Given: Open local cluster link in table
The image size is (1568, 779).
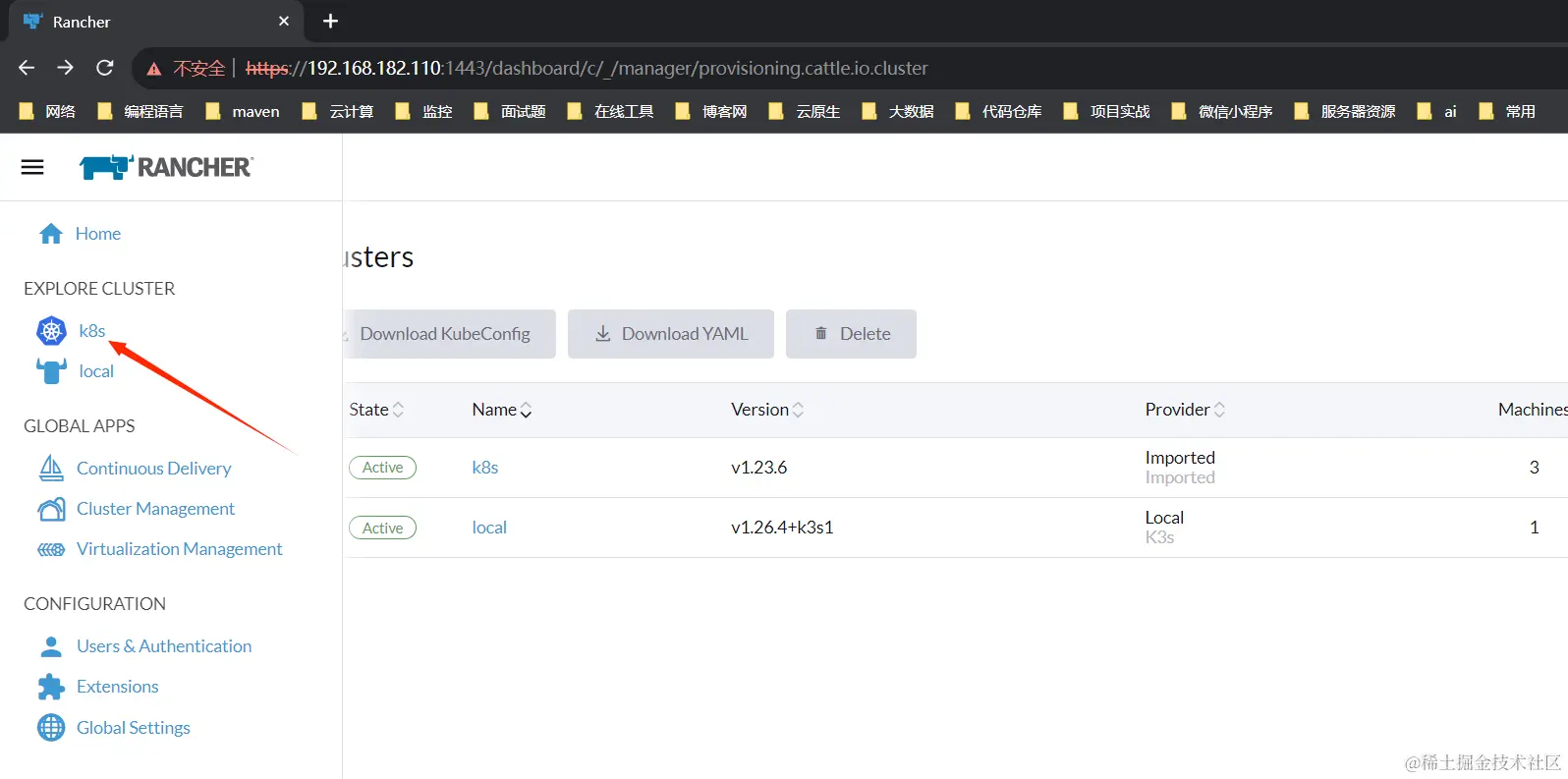Looking at the screenshot, I should pyautogui.click(x=489, y=528).
